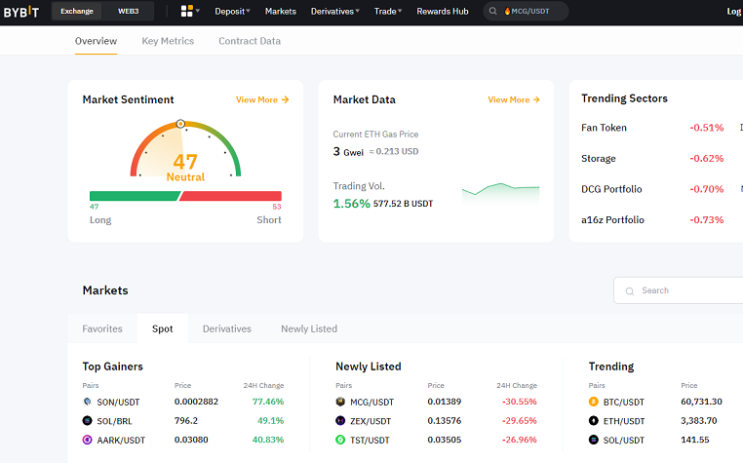Click the green Long portion of ratio bar
This screenshot has width=743, height=463.
135,196
